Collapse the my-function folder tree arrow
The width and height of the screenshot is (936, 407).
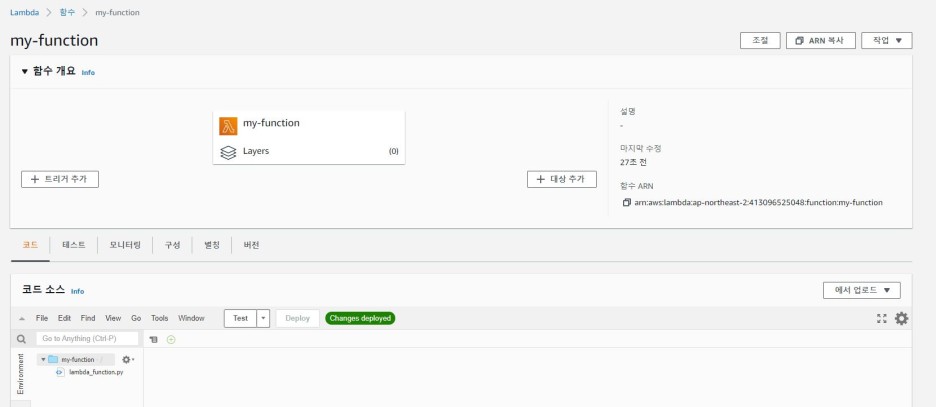[44, 359]
